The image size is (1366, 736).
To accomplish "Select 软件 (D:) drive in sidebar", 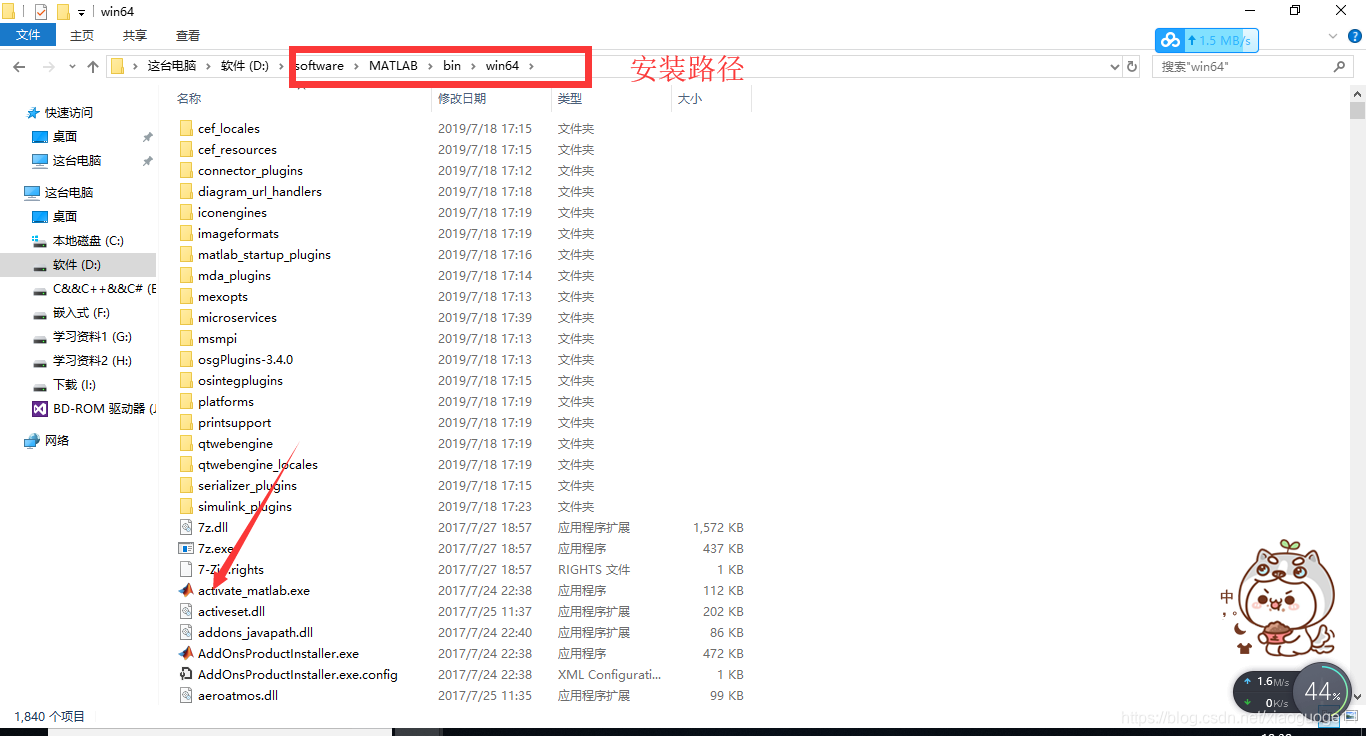I will click(77, 265).
